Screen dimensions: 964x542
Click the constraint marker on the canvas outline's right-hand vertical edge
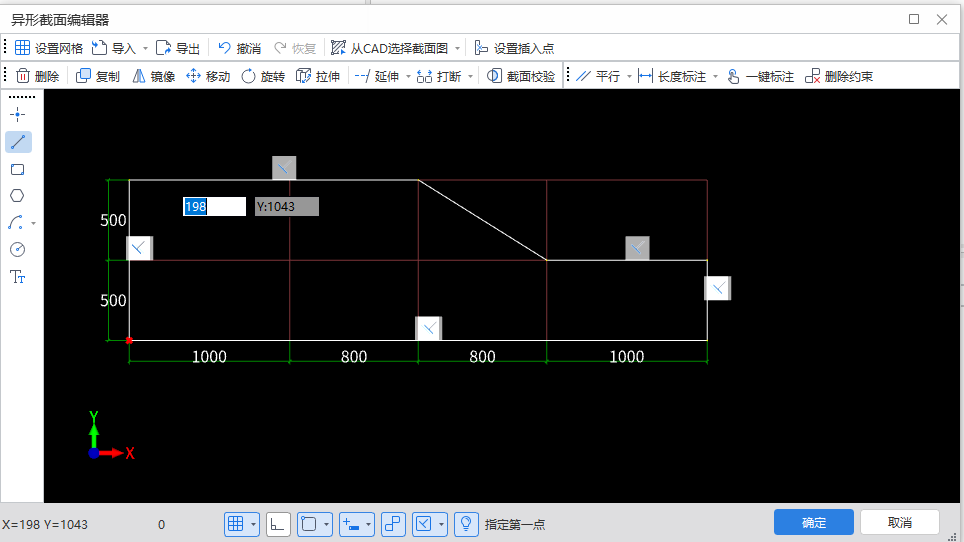717,288
